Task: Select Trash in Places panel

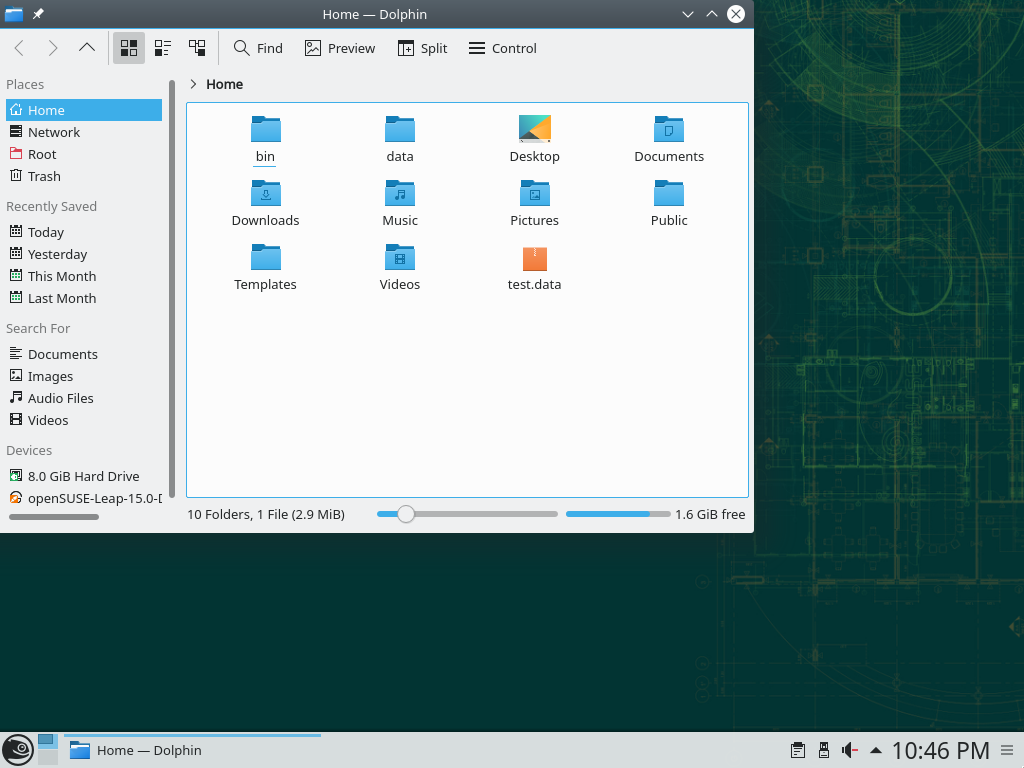Action: (x=44, y=176)
